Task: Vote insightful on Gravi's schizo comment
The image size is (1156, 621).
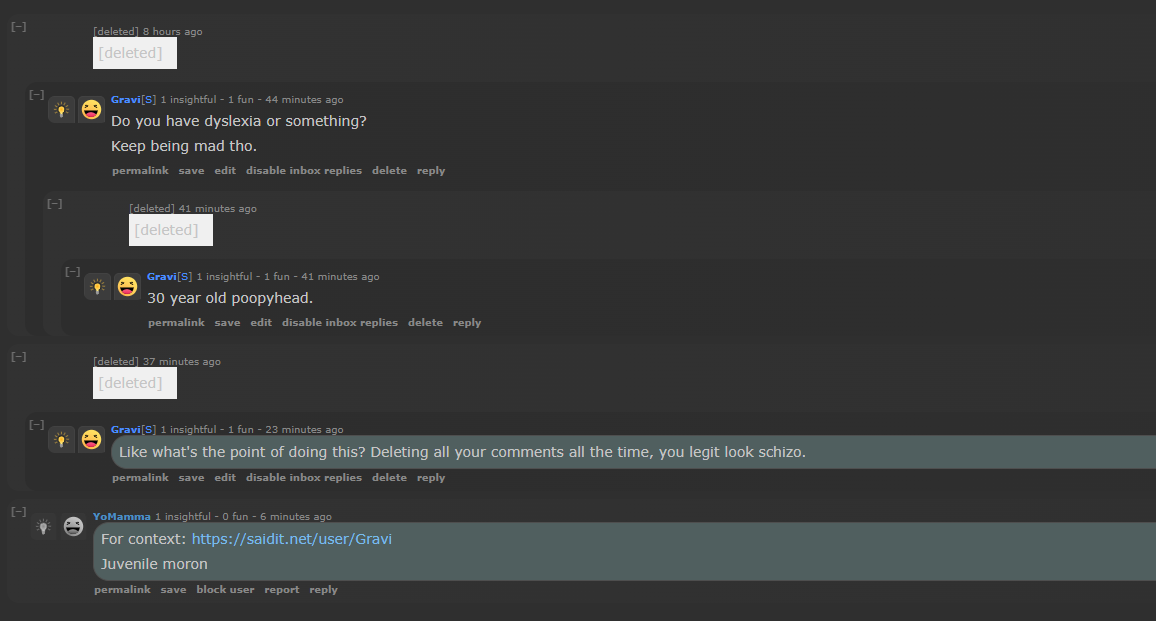Action: click(x=62, y=440)
